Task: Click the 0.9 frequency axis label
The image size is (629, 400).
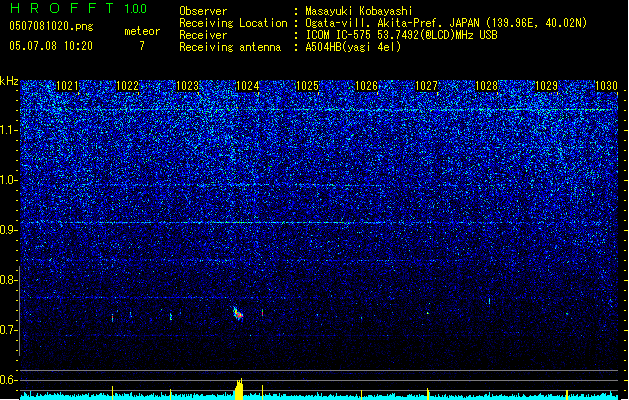Action: tap(9, 230)
